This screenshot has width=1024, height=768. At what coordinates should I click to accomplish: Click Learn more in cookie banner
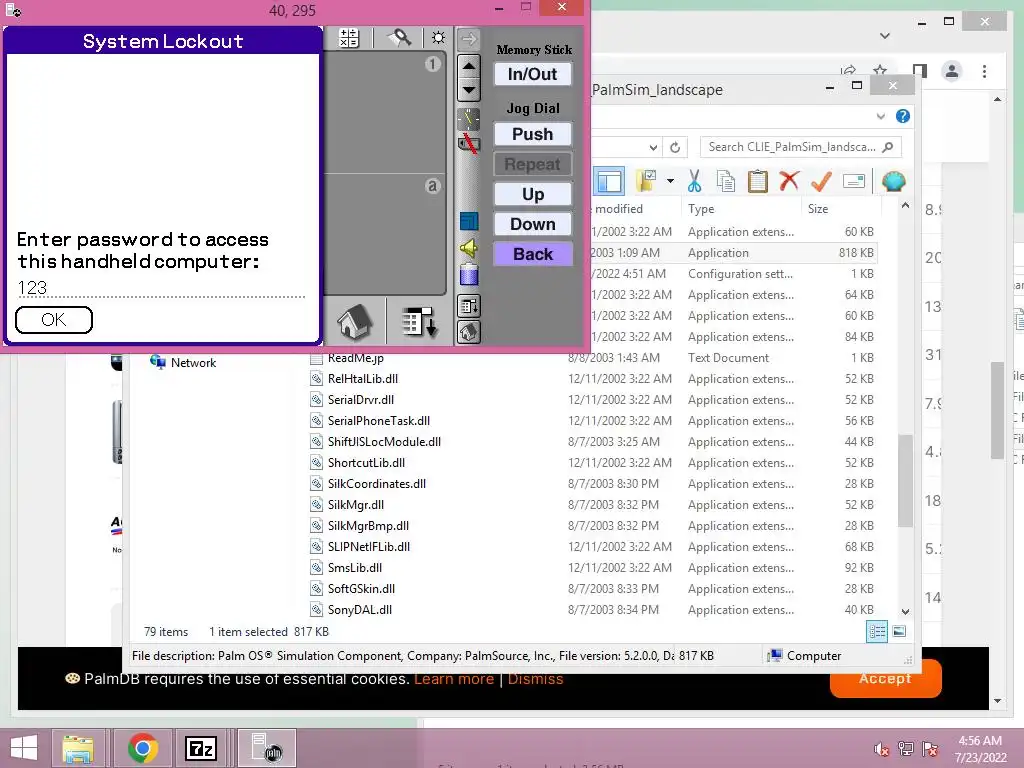point(454,679)
